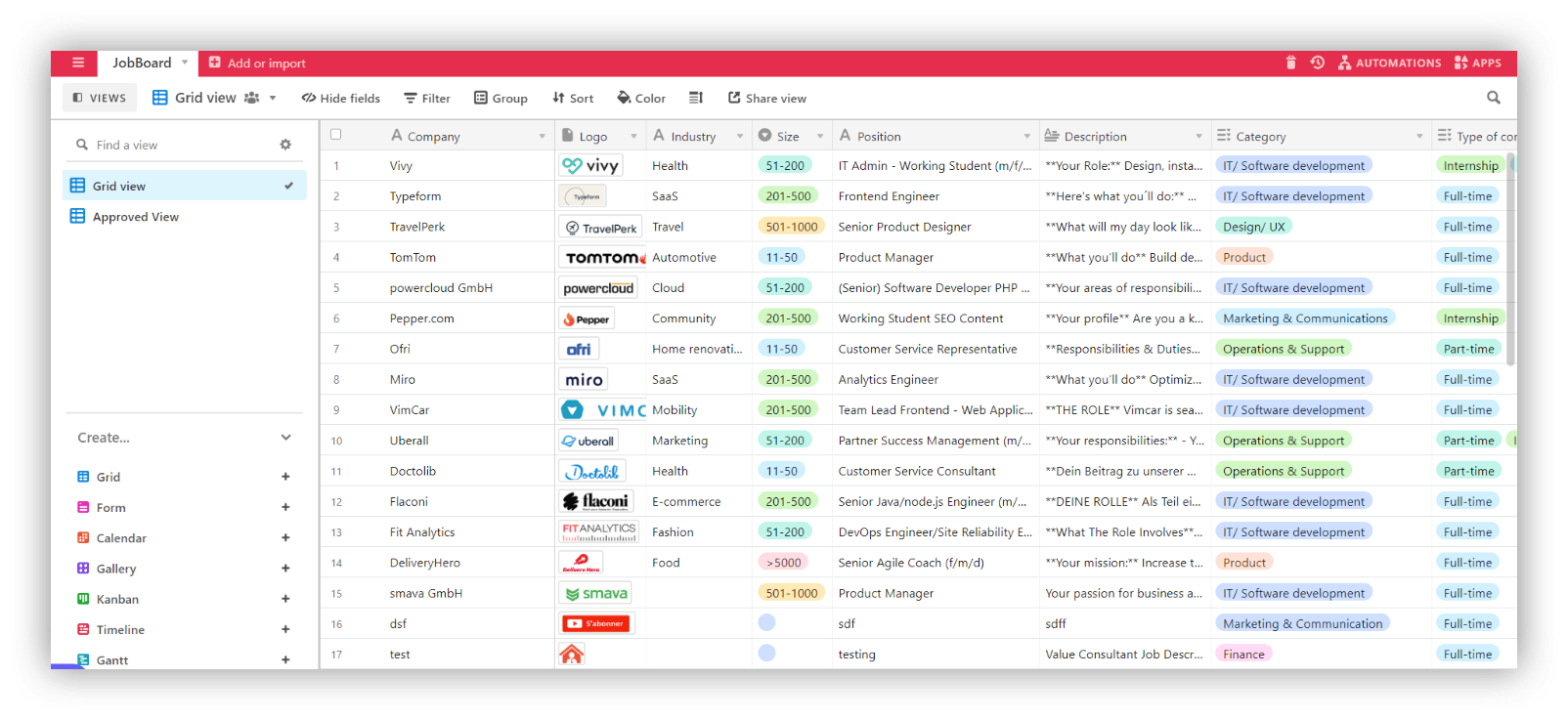Open the revision history clock icon

click(x=1318, y=63)
